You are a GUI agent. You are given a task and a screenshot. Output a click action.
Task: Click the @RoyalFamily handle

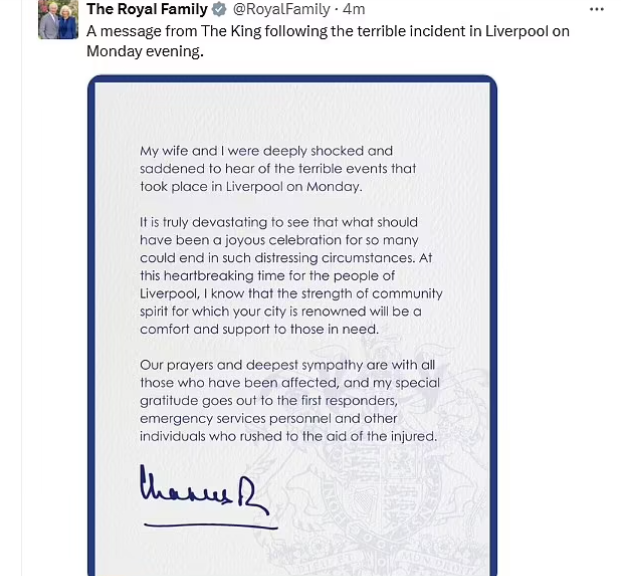click(282, 9)
